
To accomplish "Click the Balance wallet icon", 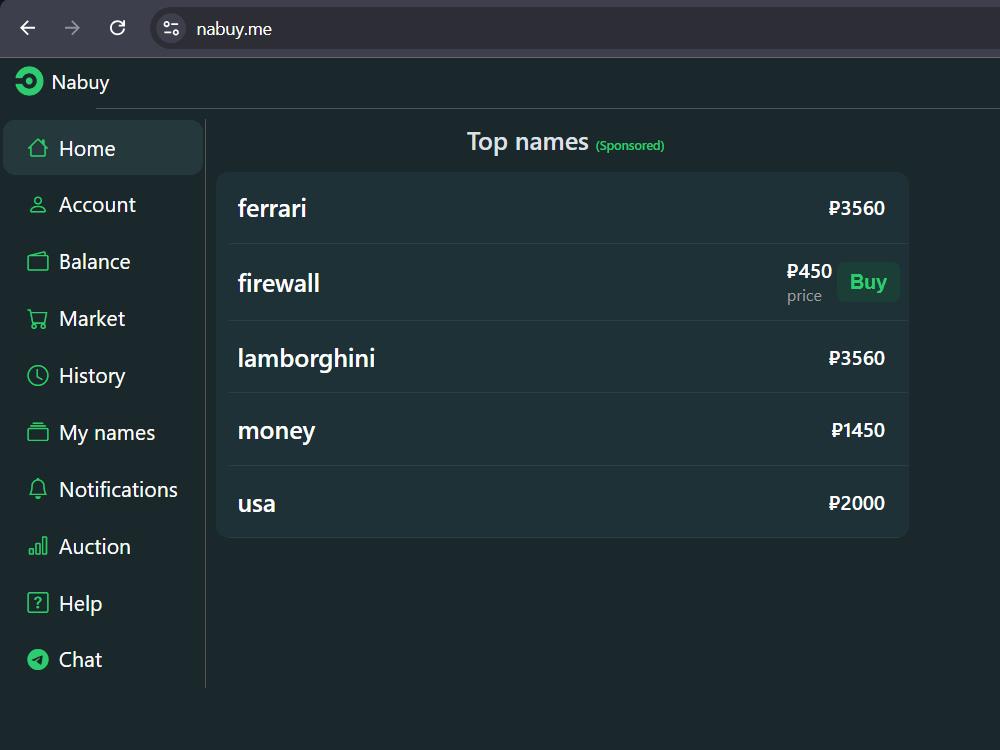I will click(38, 261).
